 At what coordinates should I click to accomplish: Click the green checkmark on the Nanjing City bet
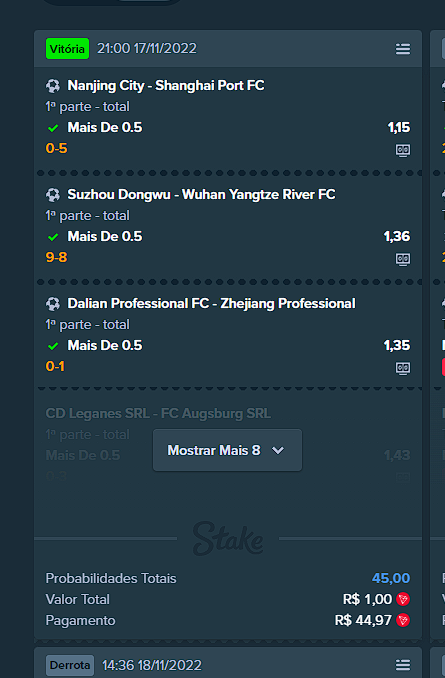tap(53, 128)
